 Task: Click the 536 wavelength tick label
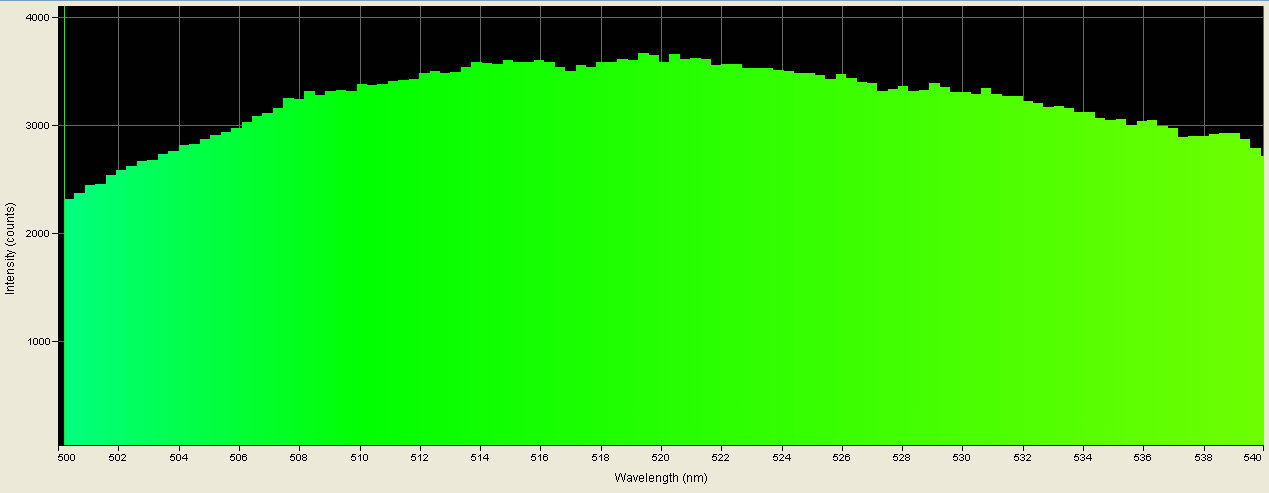pos(1142,460)
